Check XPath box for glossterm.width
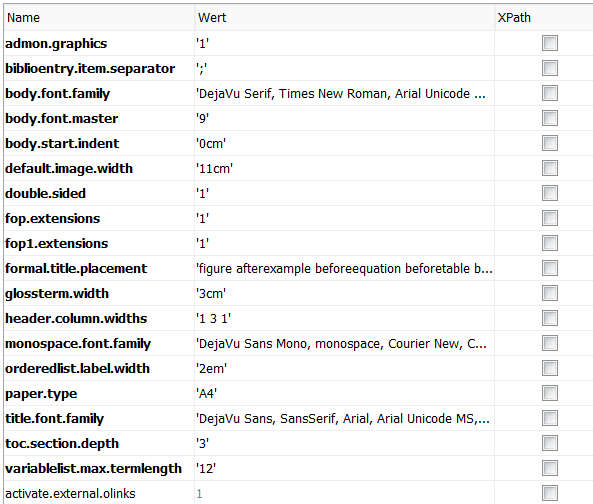The image size is (593, 504). [550, 293]
